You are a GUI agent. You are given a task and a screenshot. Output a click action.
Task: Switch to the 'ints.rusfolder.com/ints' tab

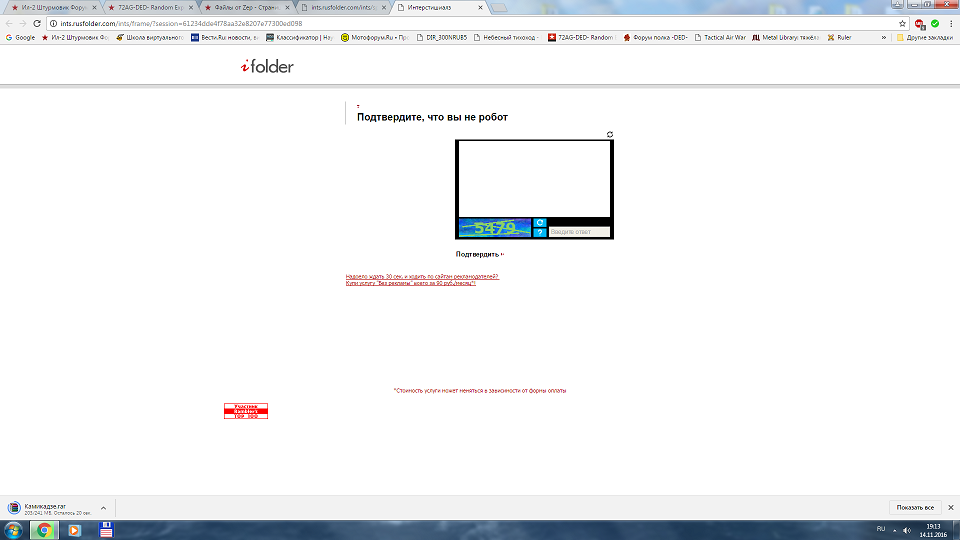pyautogui.click(x=342, y=7)
